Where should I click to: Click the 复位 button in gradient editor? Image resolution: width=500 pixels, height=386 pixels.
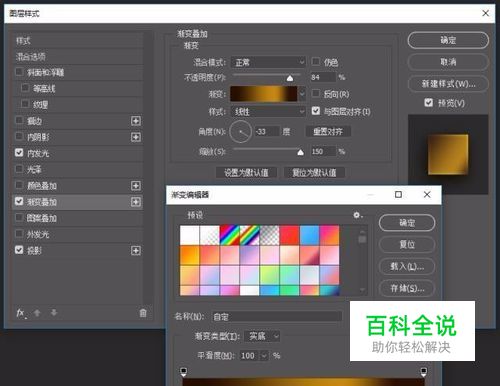pos(407,244)
